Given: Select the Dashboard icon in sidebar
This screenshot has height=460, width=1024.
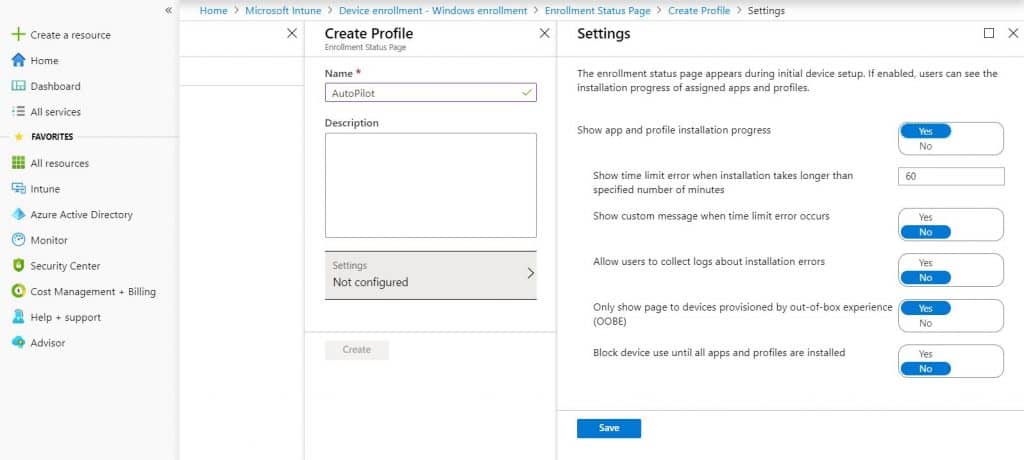Looking at the screenshot, I should [x=18, y=86].
